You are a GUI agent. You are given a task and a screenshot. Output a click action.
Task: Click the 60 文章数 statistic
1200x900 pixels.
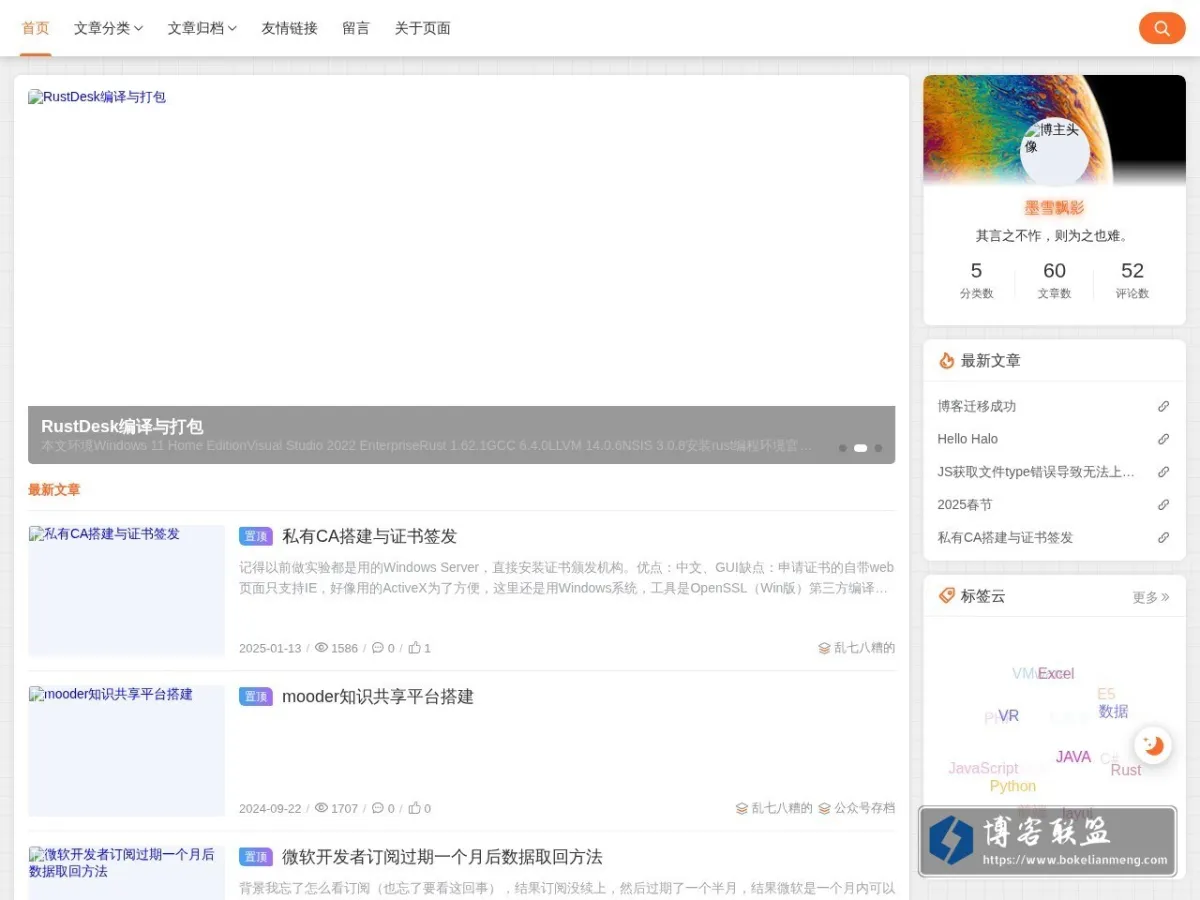(x=1054, y=280)
